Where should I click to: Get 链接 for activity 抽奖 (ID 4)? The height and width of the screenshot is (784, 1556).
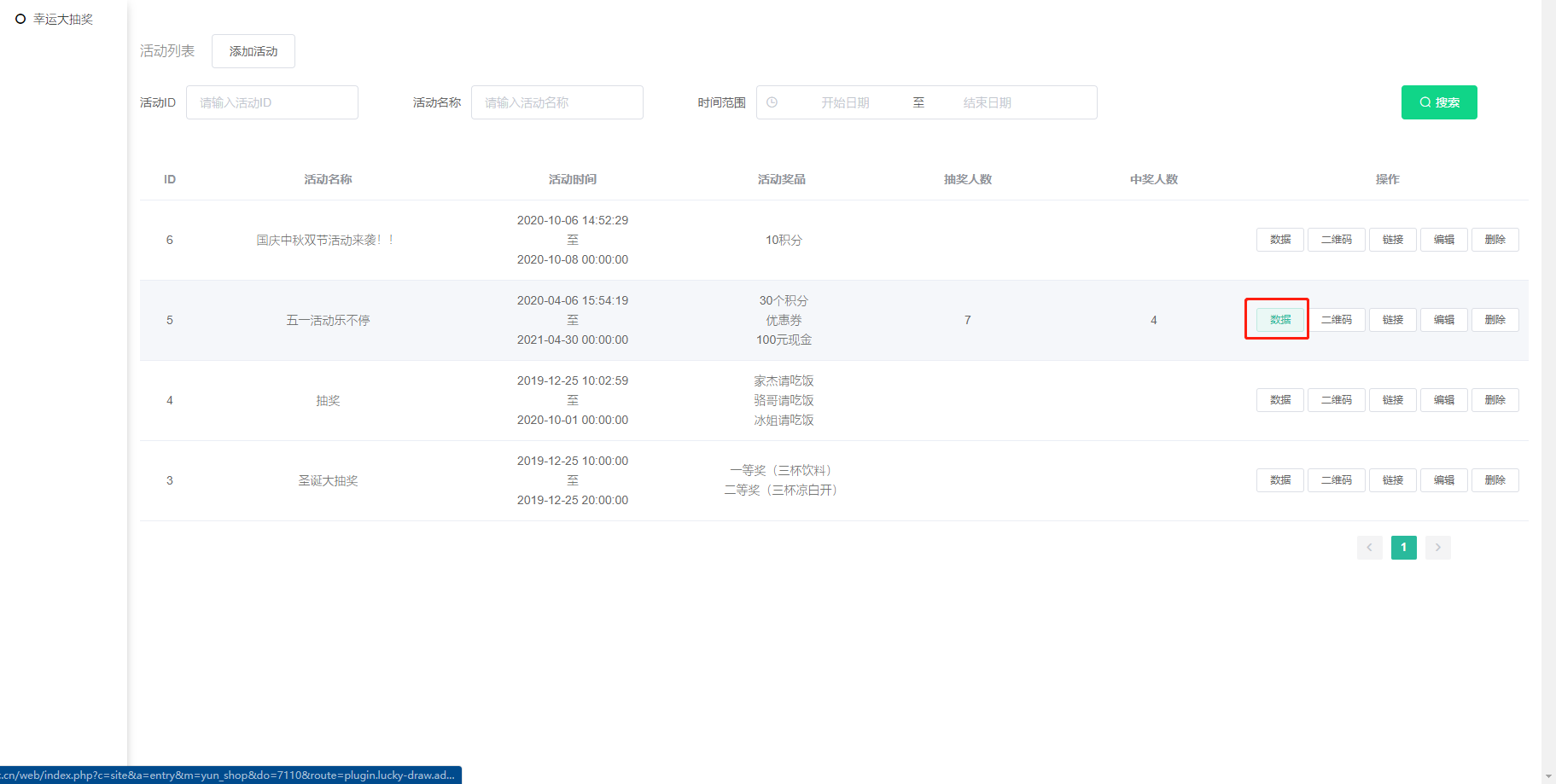pos(1393,400)
